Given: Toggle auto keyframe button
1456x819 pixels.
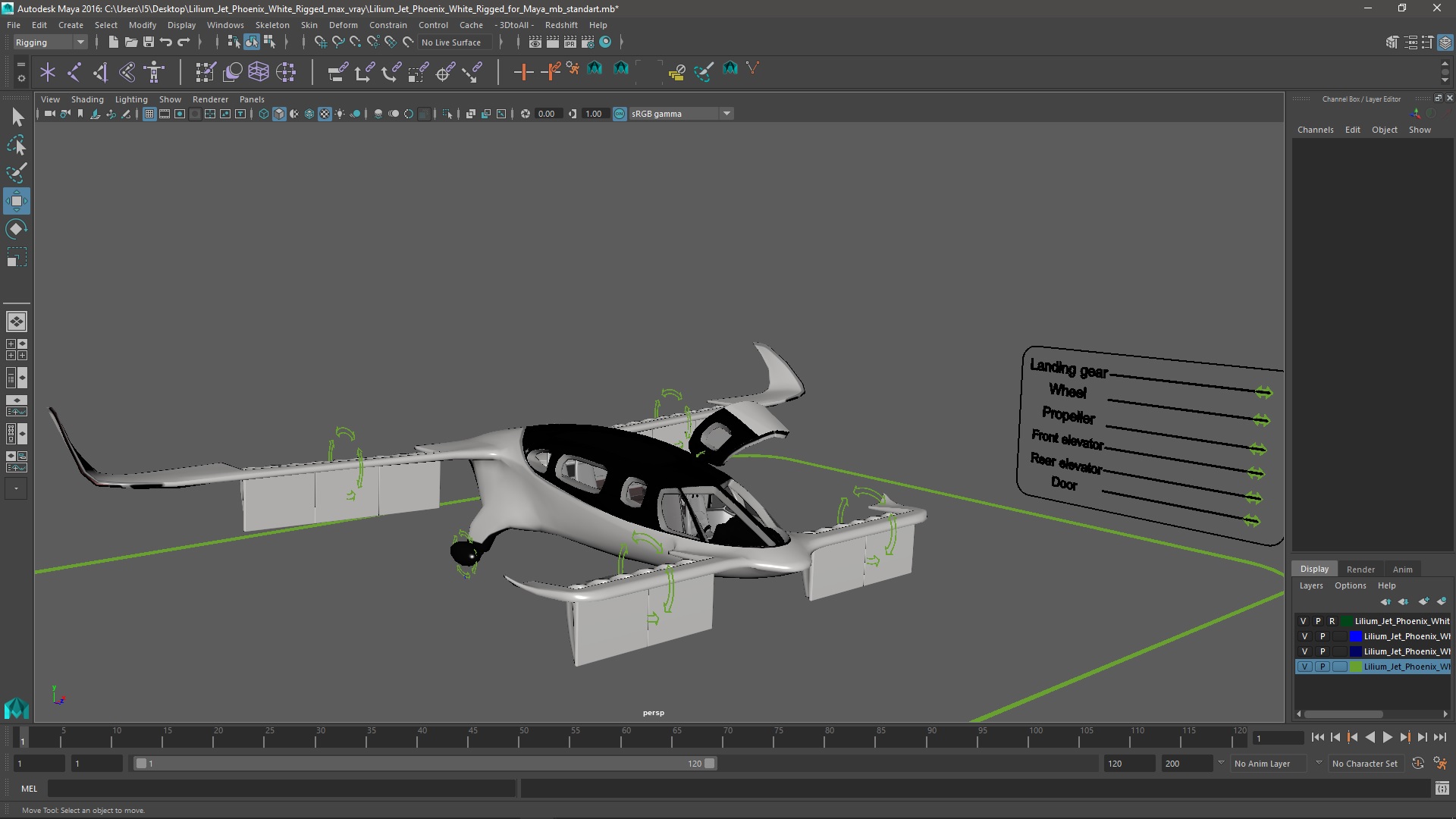Looking at the screenshot, I should coord(1418,764).
